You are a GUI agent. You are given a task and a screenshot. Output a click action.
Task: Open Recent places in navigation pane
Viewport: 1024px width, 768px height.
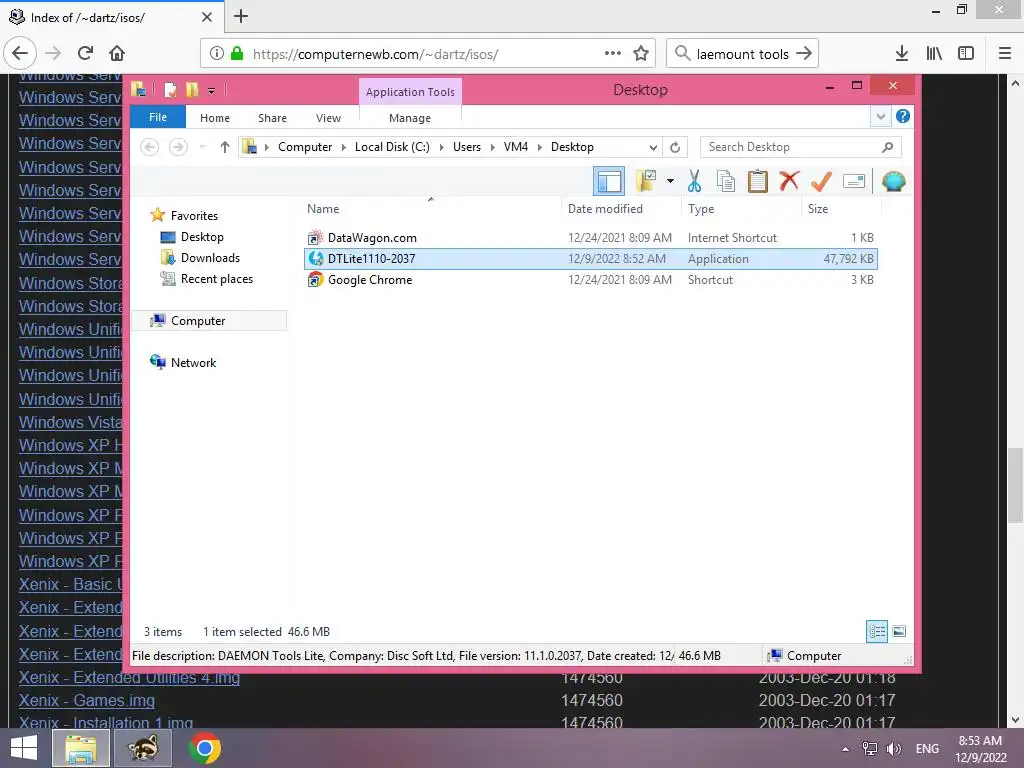[x=216, y=278]
